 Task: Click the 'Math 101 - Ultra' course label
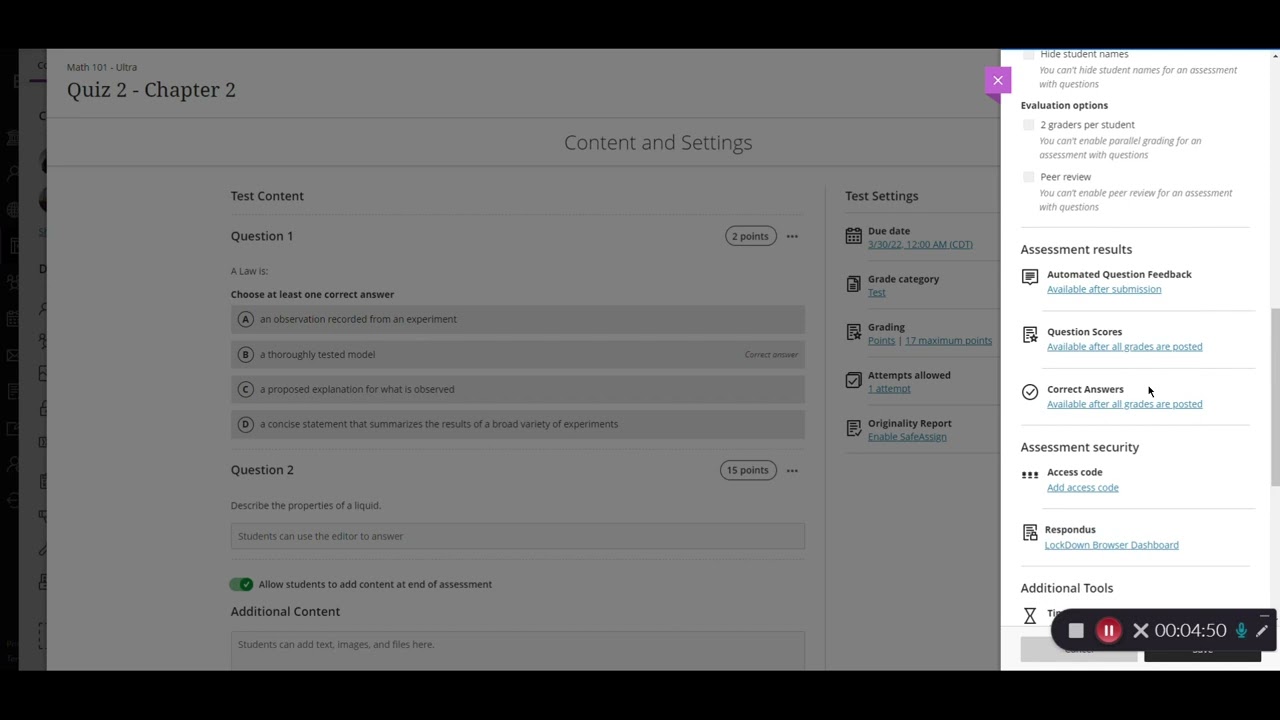[x=102, y=67]
